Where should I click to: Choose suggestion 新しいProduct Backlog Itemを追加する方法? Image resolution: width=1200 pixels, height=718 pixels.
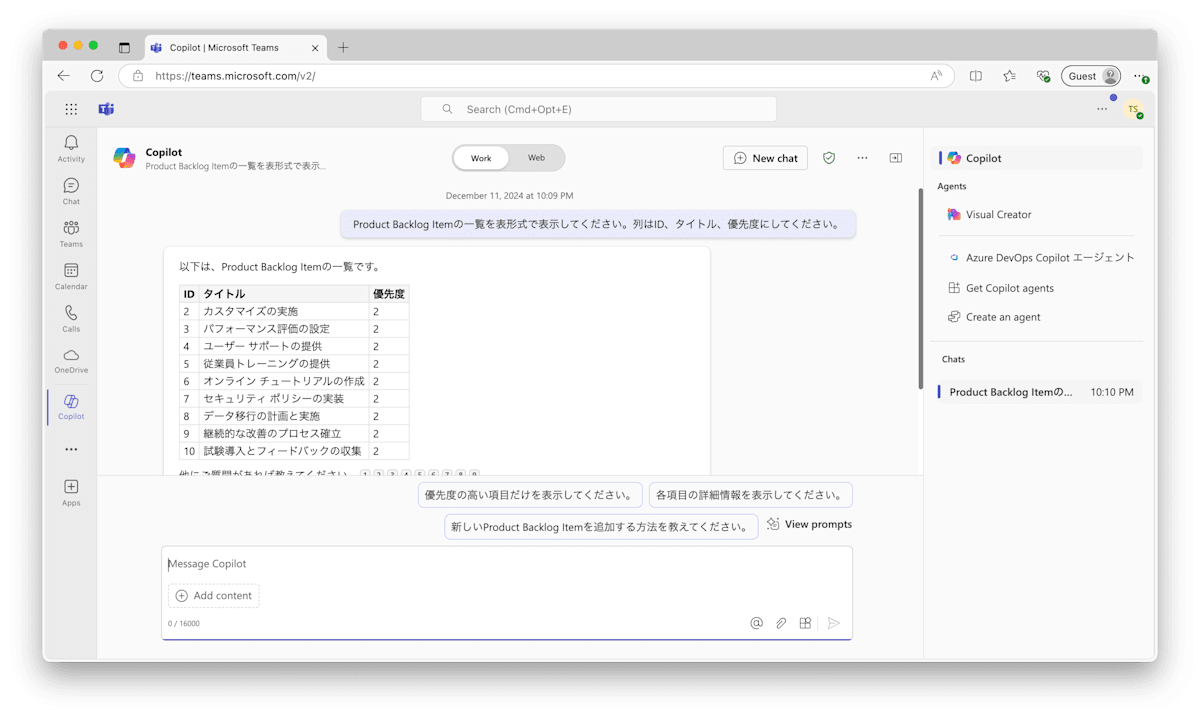[x=601, y=527]
